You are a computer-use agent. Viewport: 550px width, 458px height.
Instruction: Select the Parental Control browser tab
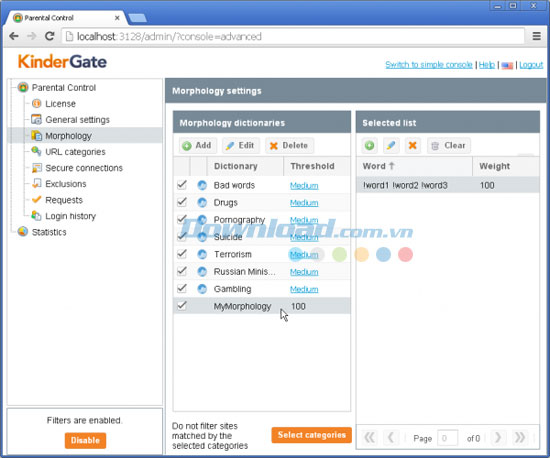click(67, 18)
